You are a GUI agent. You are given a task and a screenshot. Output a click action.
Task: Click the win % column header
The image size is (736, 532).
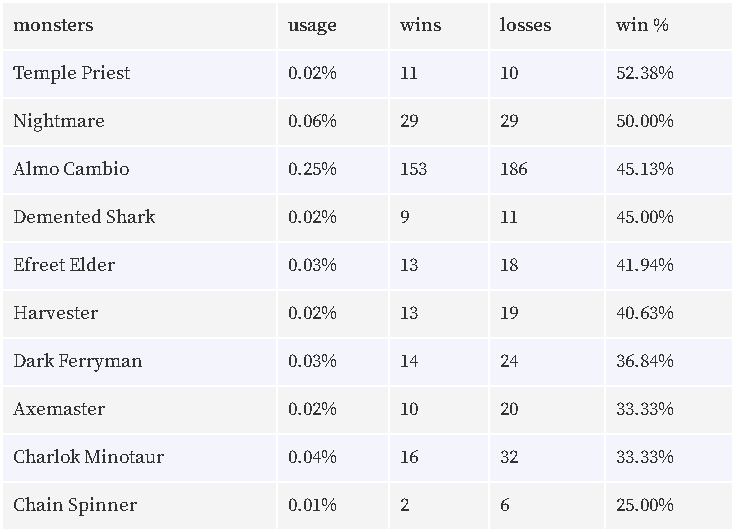[x=642, y=25]
